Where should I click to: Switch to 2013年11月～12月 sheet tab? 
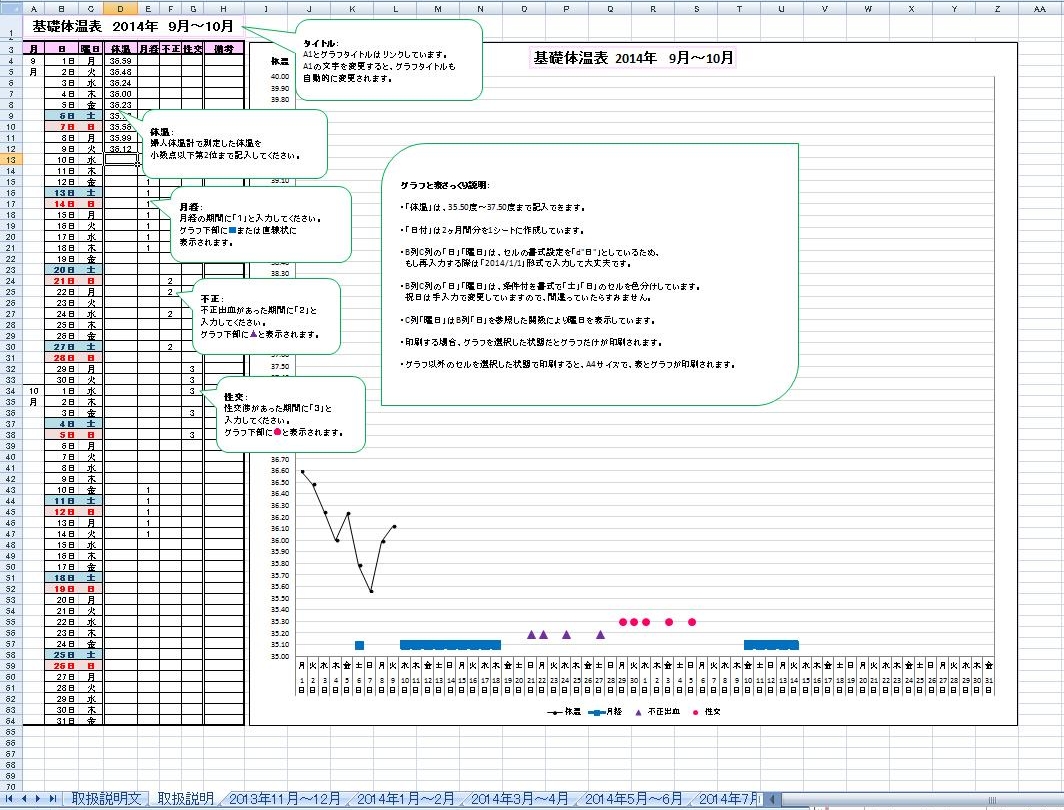pos(284,798)
